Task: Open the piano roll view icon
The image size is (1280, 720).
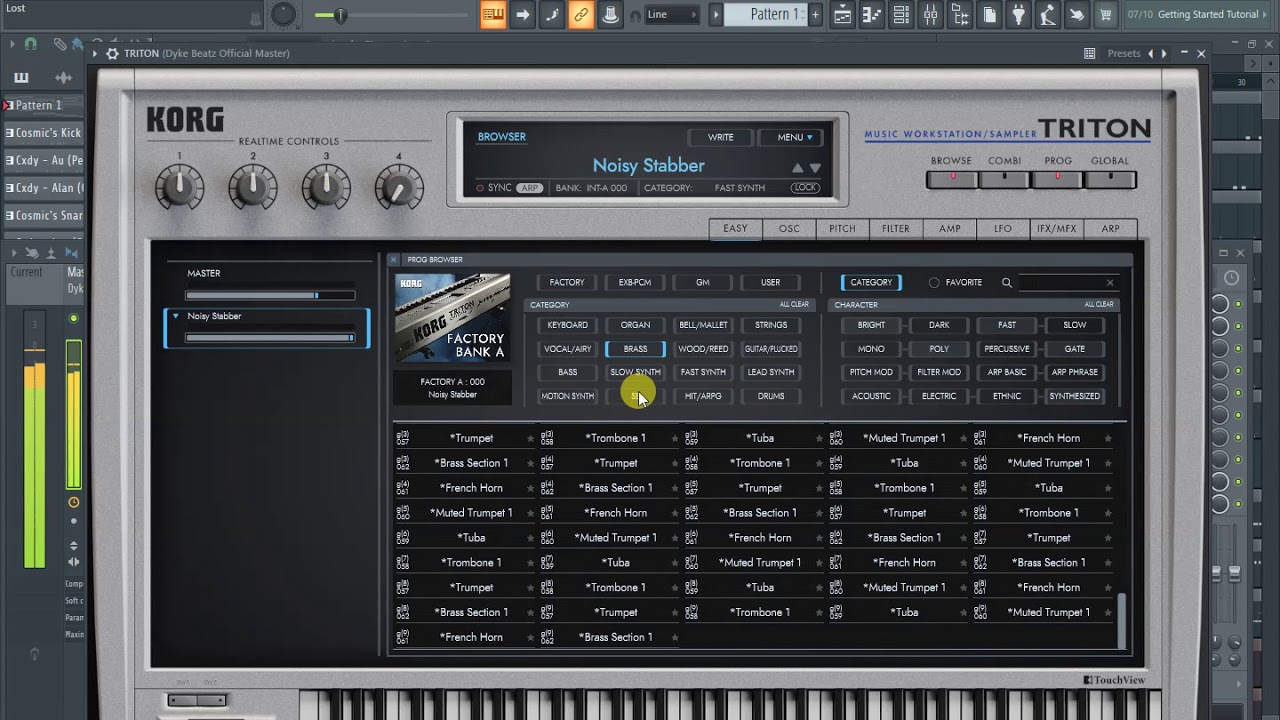Action: (872, 14)
